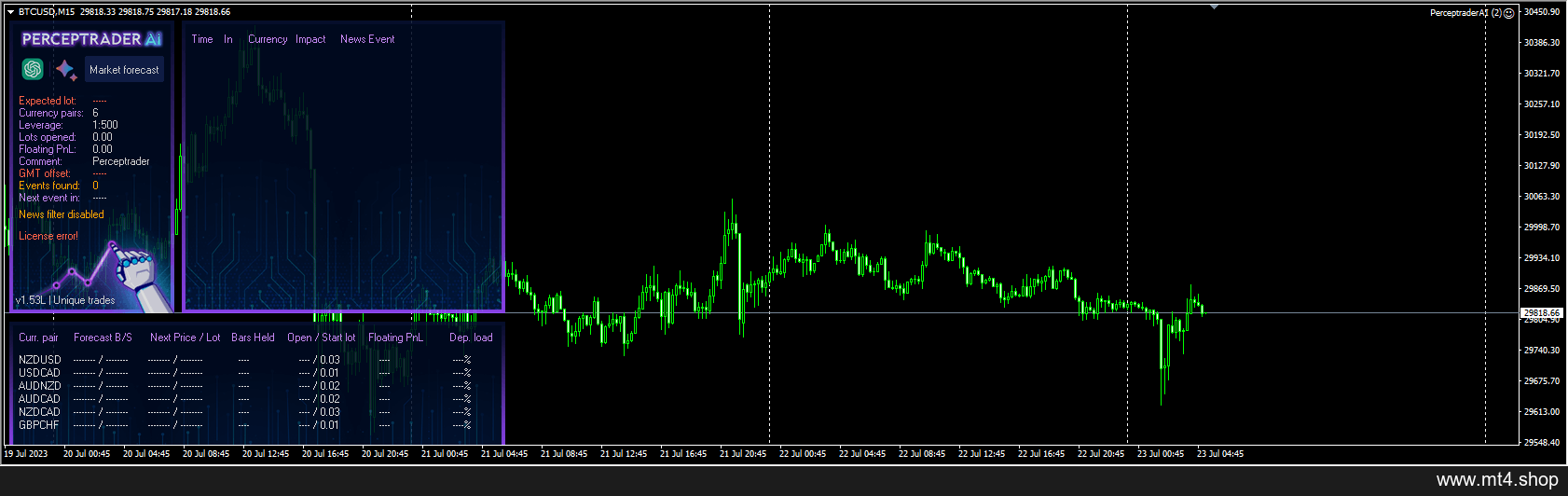Click the PerceptraderAI (2) expert label
1568x496 pixels.
[1465, 13]
